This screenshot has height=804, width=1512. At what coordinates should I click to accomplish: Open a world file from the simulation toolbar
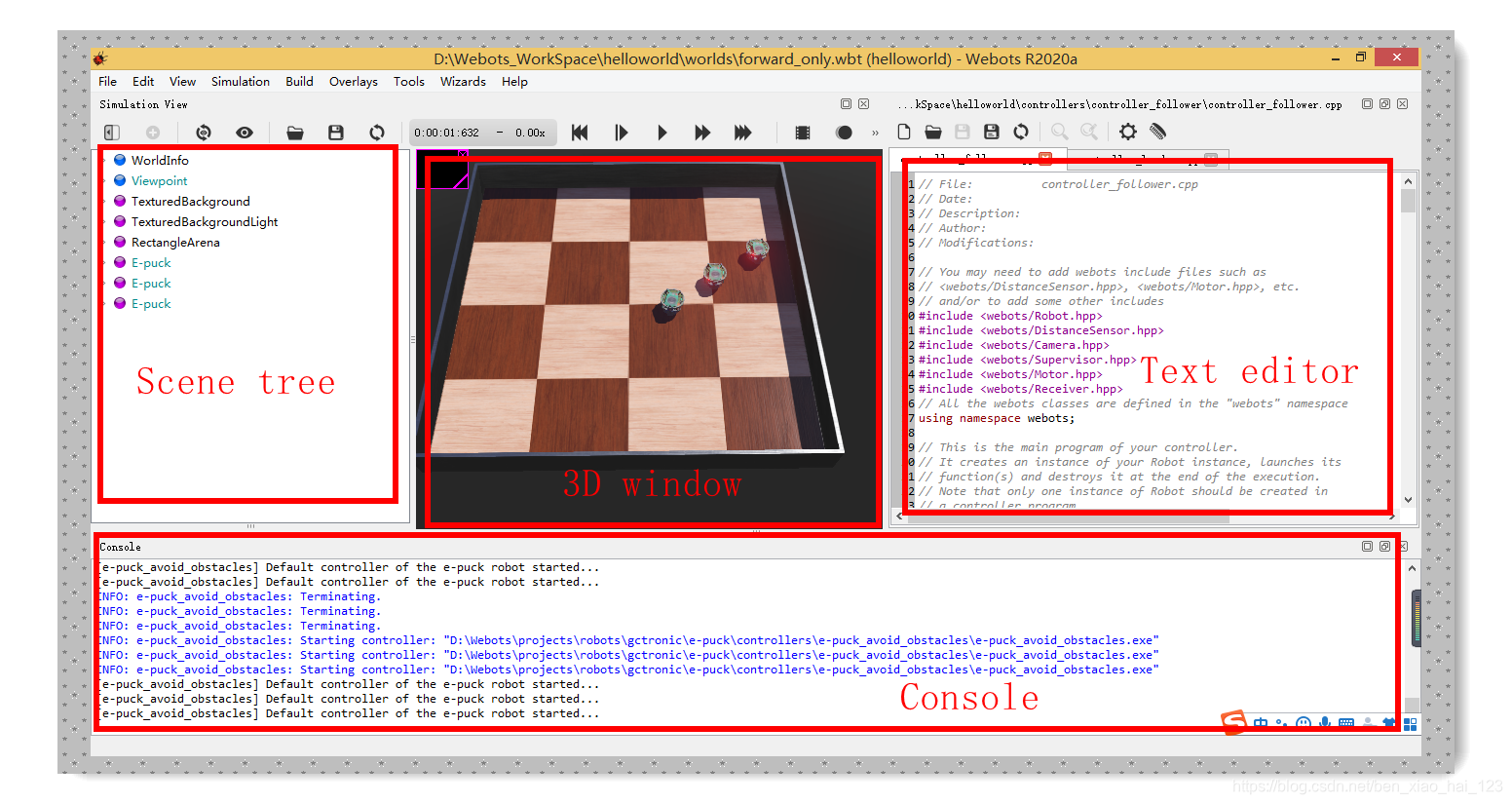tap(295, 133)
